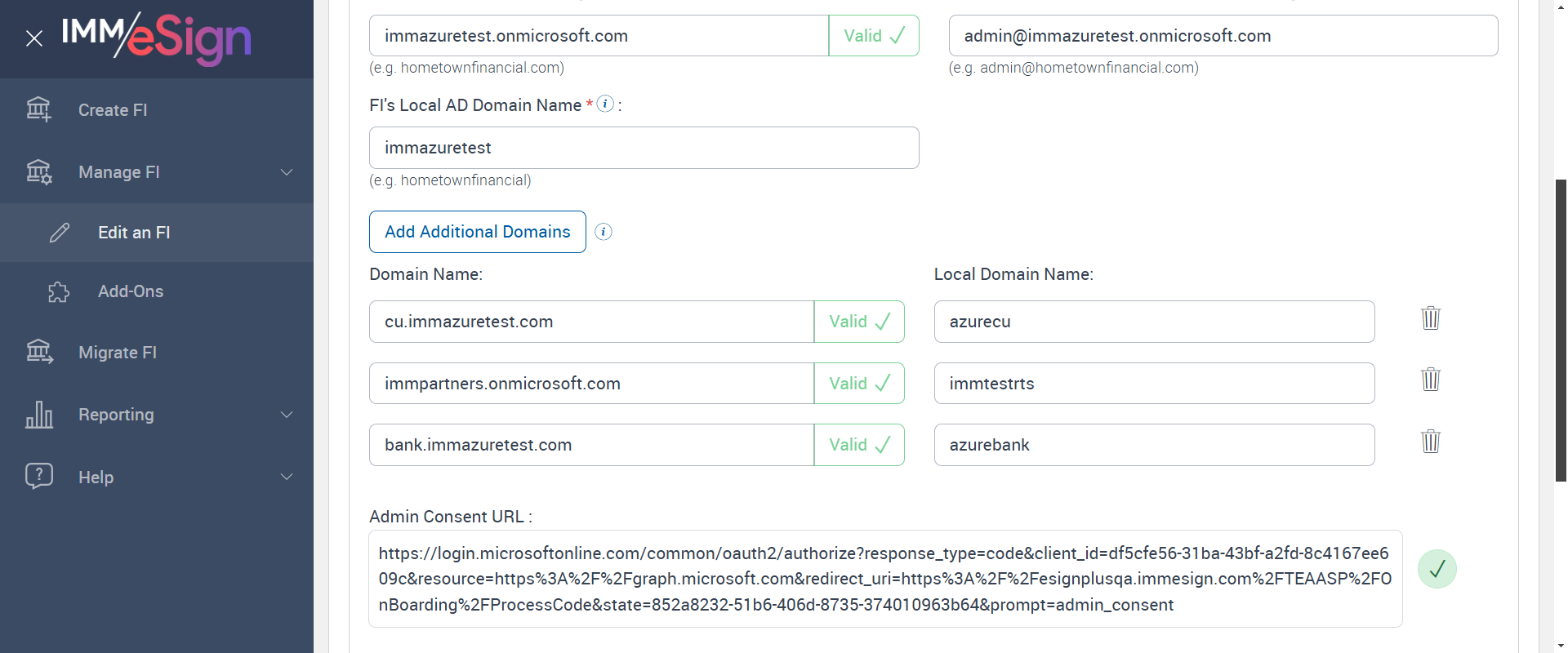The image size is (1568, 653).
Task: Delete the immpartners.onmicrosoft.com domain row
Action: click(x=1430, y=380)
